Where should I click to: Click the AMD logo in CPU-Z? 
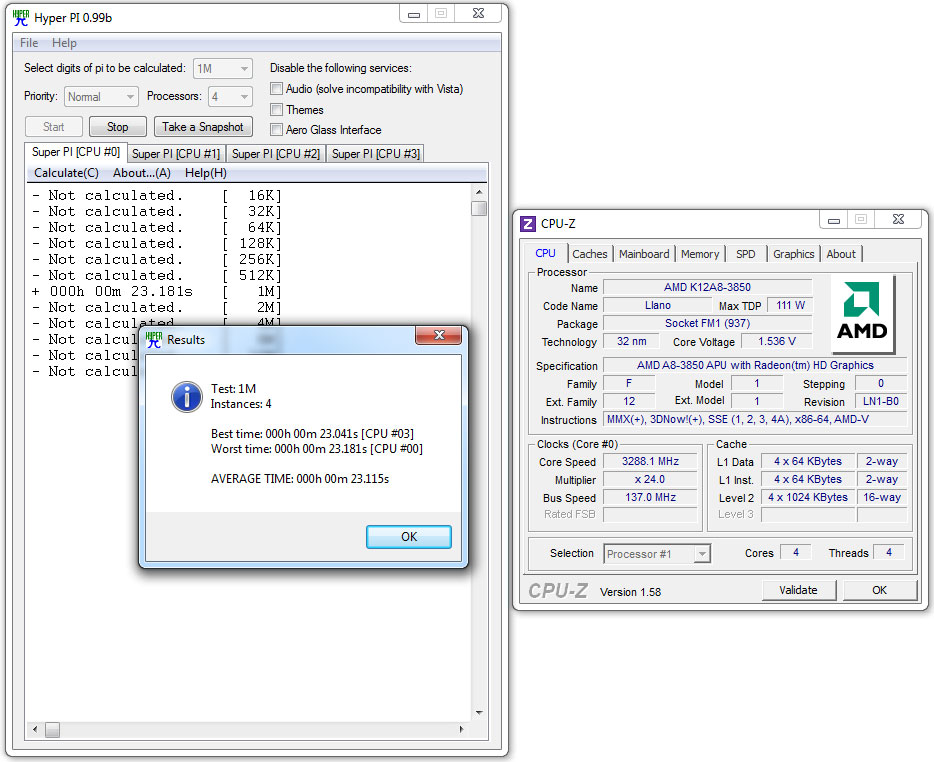tap(862, 313)
